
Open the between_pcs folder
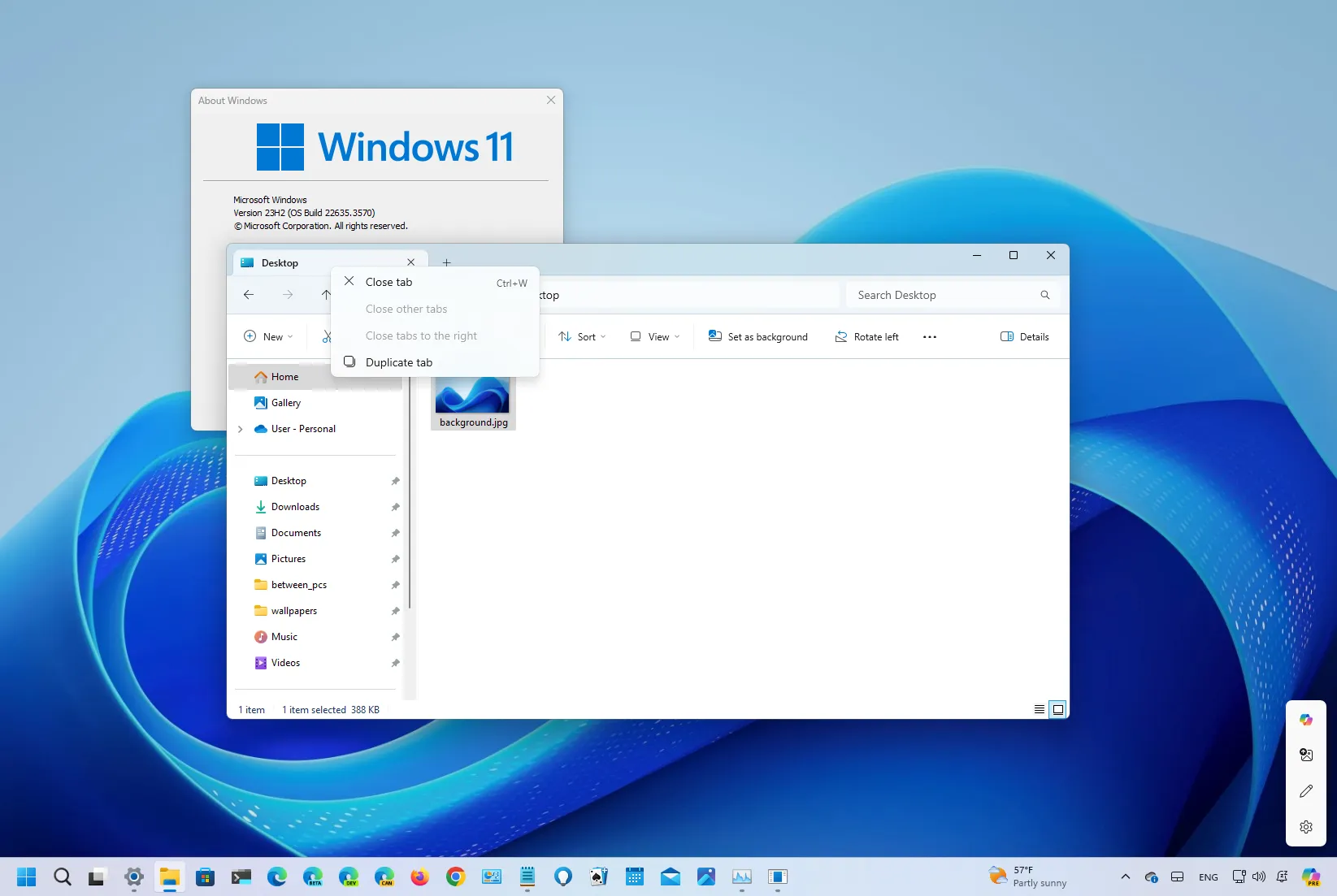tap(315, 585)
